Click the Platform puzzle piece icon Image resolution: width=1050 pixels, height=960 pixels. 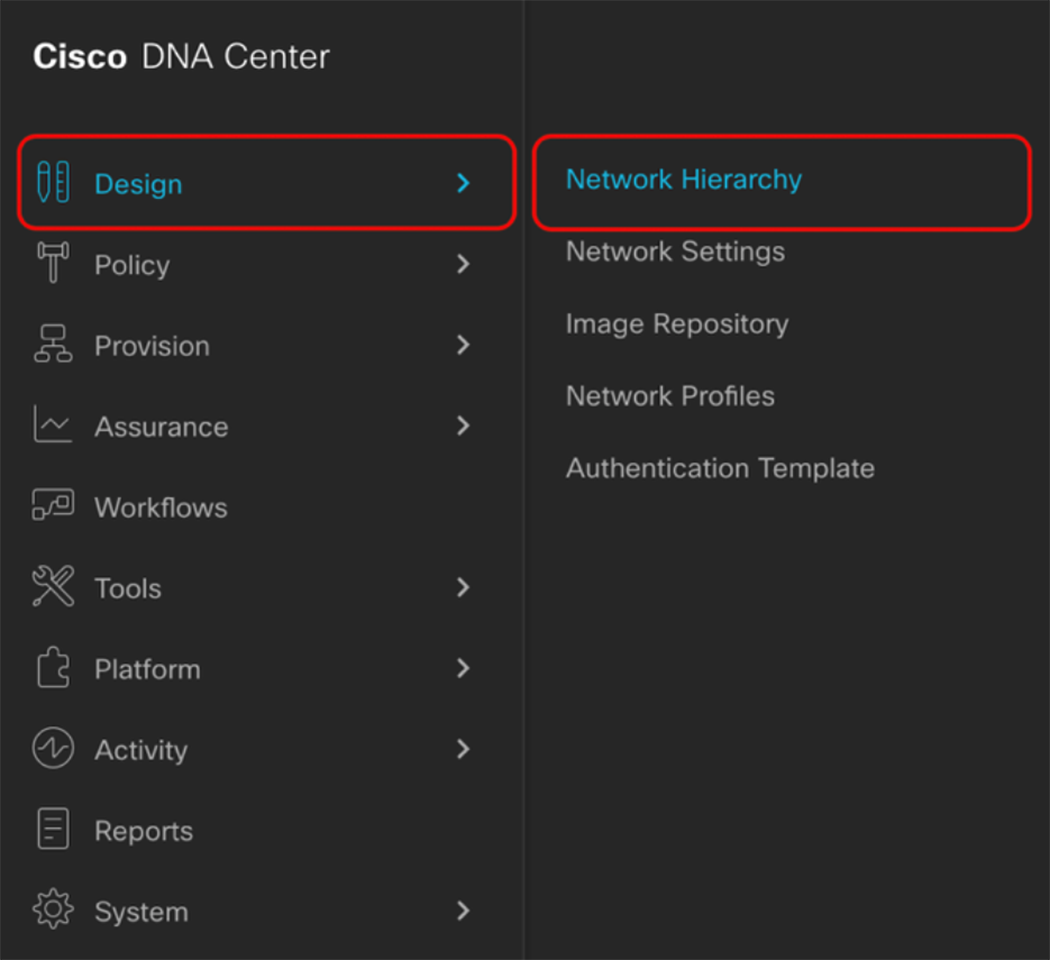tap(53, 667)
